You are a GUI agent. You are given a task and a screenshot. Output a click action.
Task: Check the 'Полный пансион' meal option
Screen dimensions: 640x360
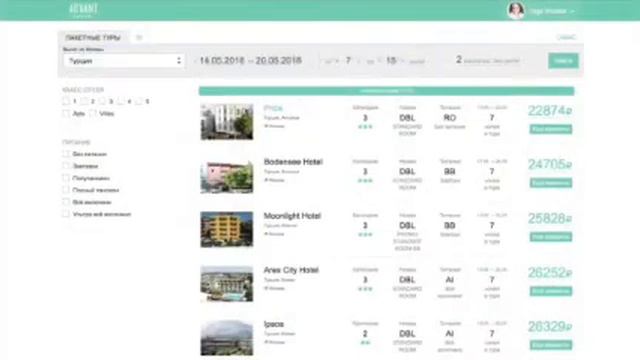coord(66,190)
